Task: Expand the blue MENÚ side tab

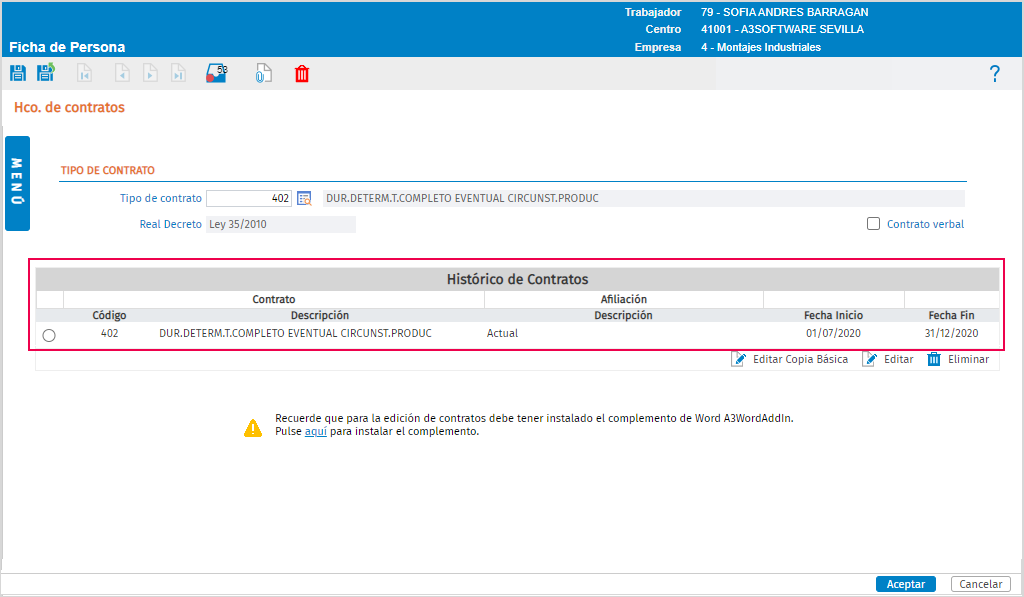Action: point(18,183)
